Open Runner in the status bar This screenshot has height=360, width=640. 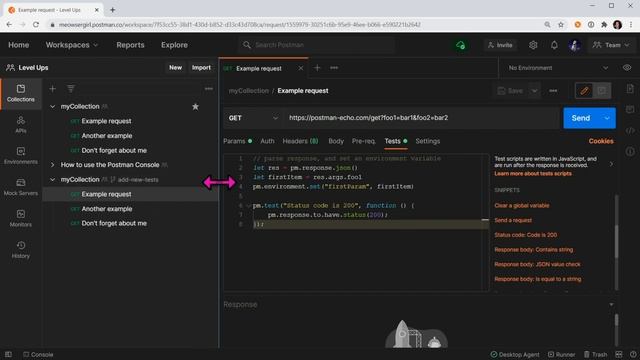pyautogui.click(x=561, y=354)
